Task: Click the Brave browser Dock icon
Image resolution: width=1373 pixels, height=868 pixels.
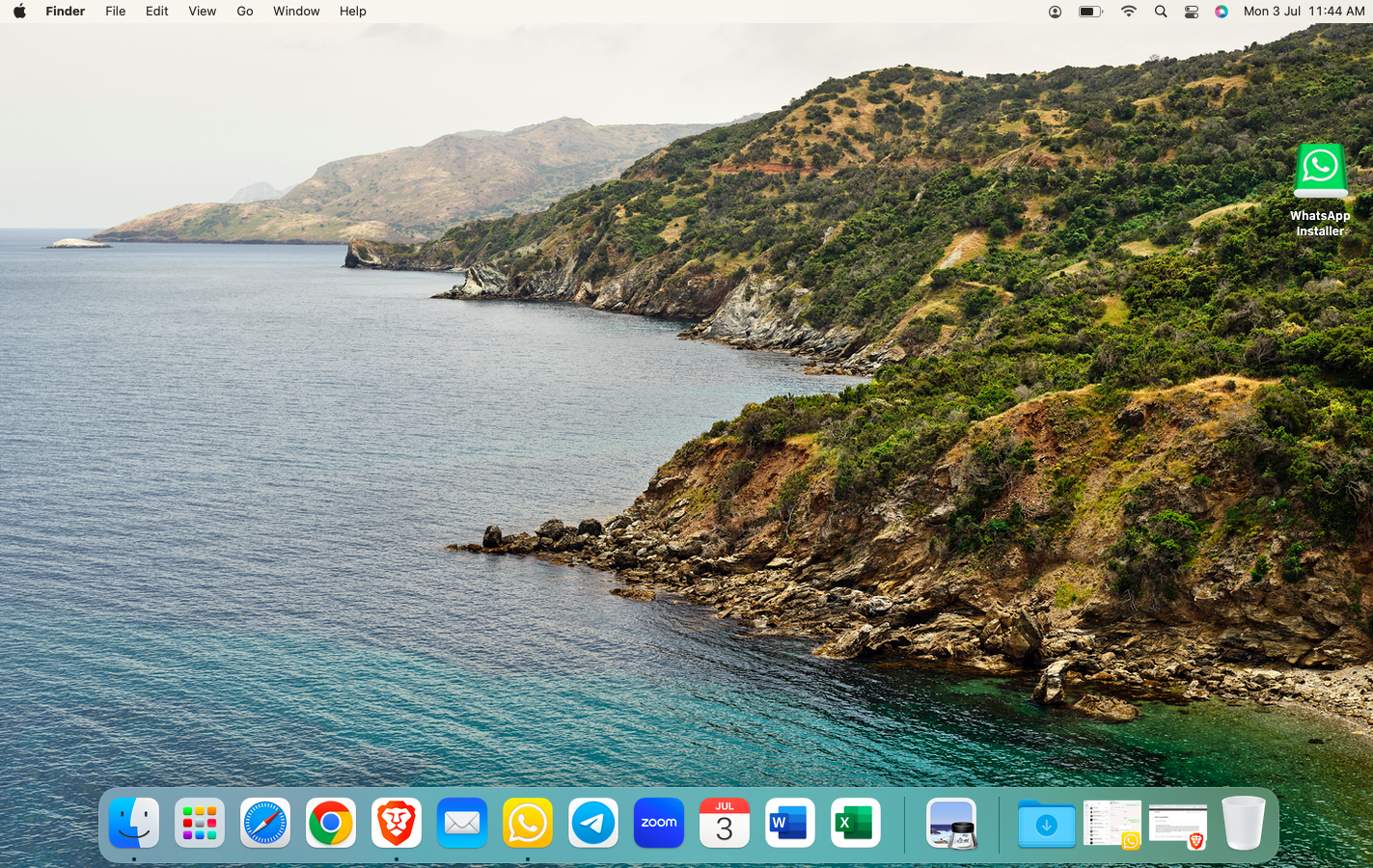Action: point(397,823)
